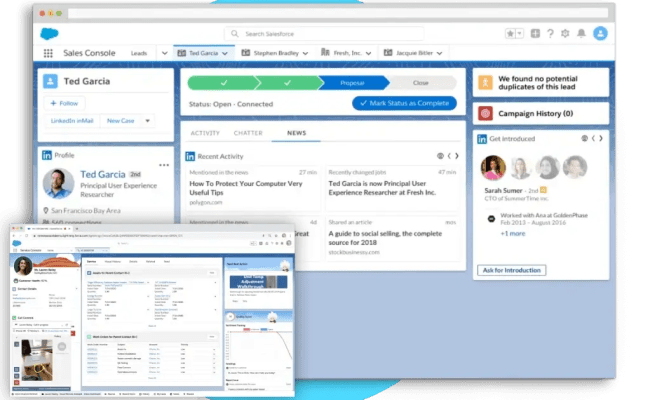This screenshot has height=400, width=650.
Task: Click the Service Console window's customer photo
Action: pos(23,266)
